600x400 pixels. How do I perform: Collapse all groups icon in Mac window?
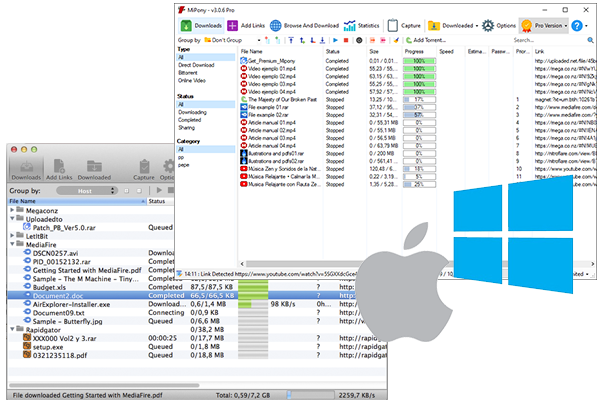pos(139,191)
